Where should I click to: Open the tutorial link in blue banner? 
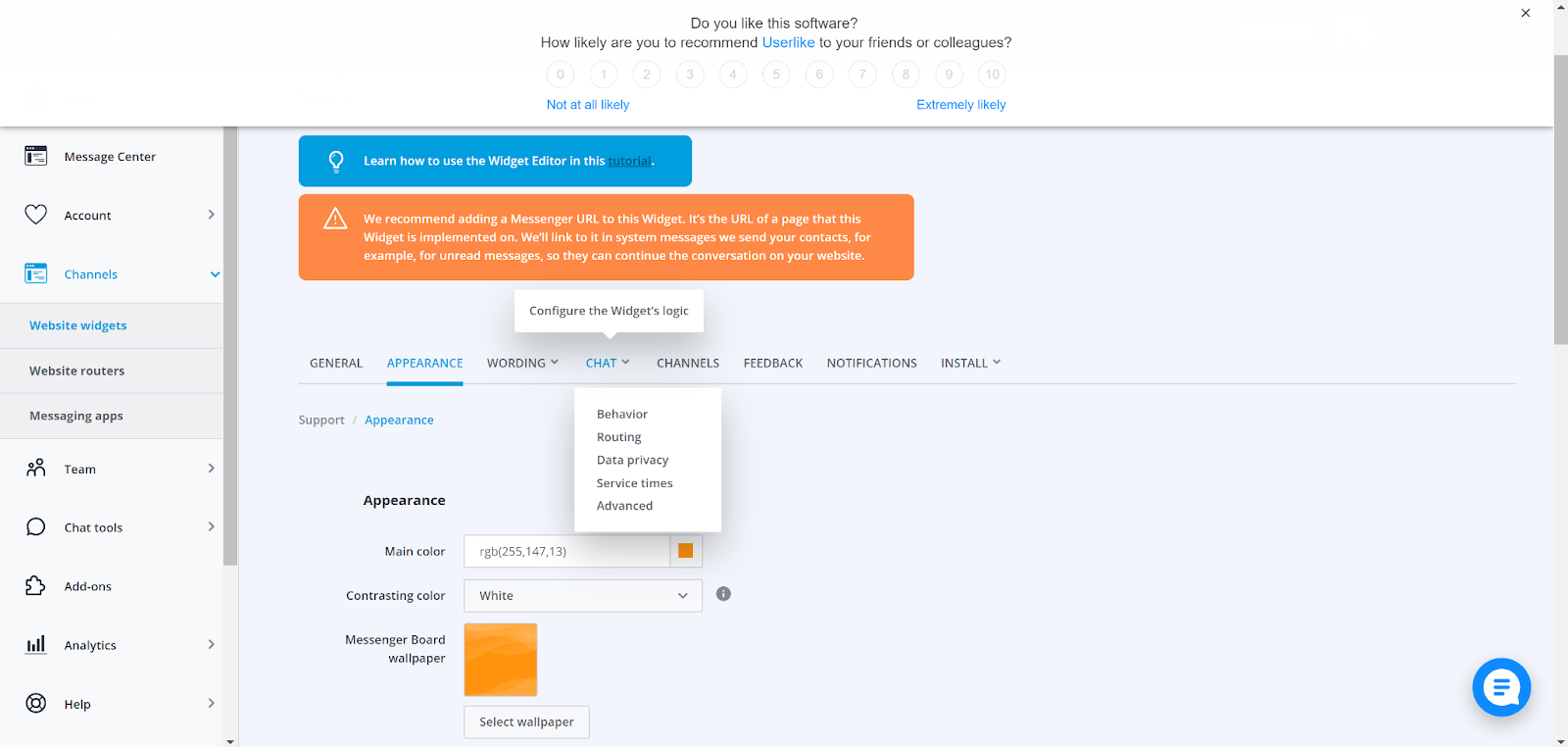point(629,161)
